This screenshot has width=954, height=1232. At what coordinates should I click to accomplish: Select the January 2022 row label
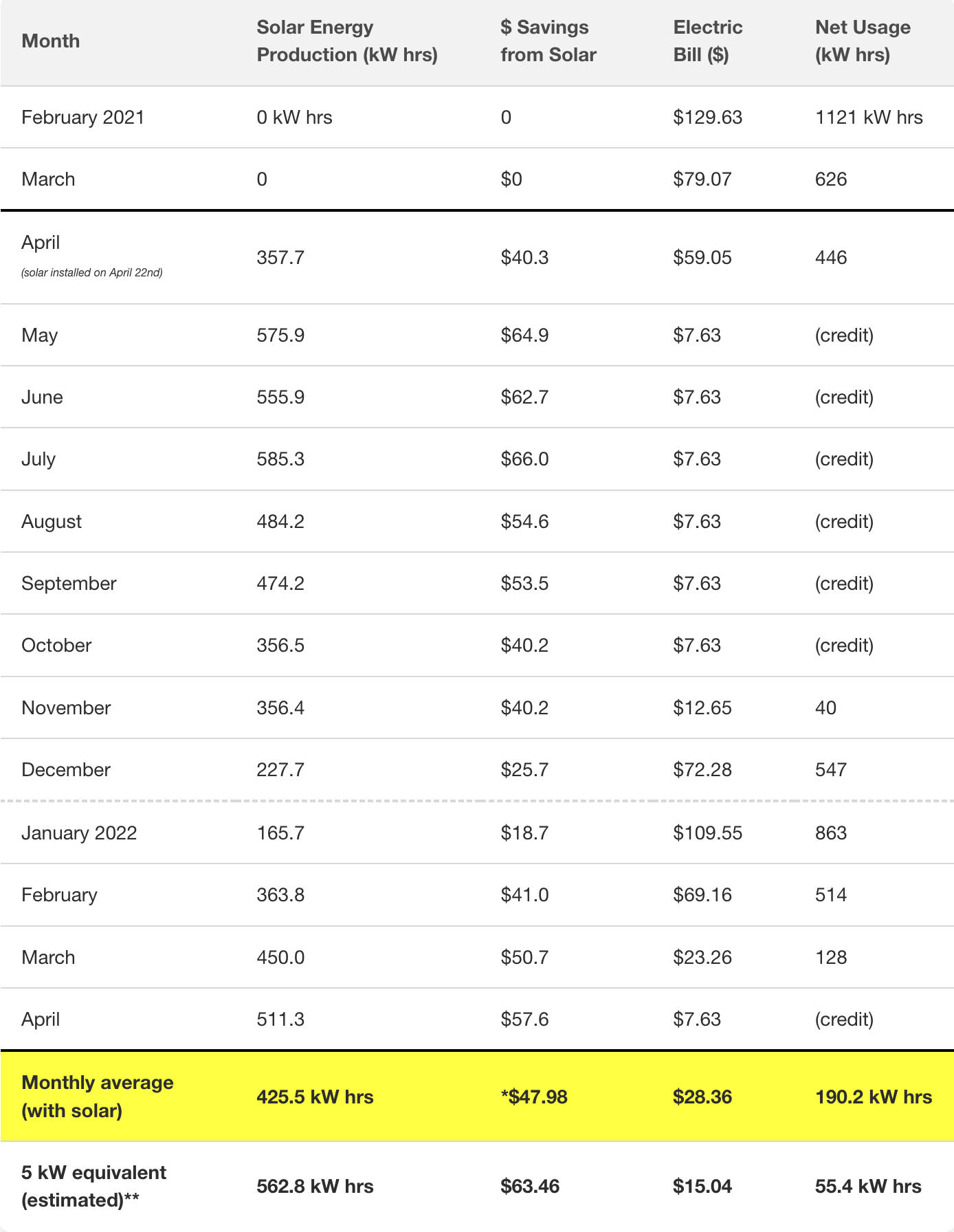click(x=79, y=833)
